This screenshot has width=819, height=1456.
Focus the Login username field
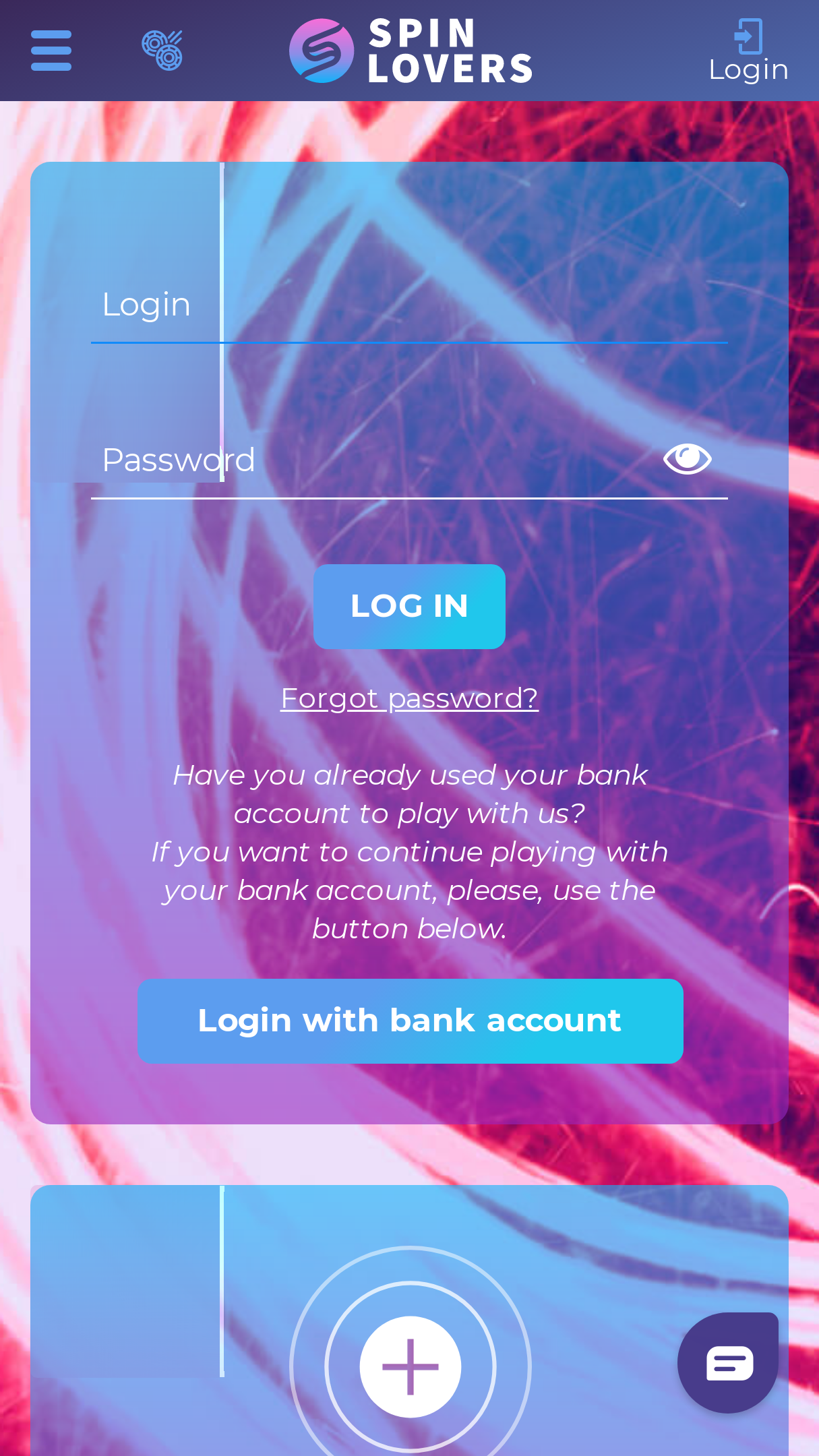[x=409, y=305]
